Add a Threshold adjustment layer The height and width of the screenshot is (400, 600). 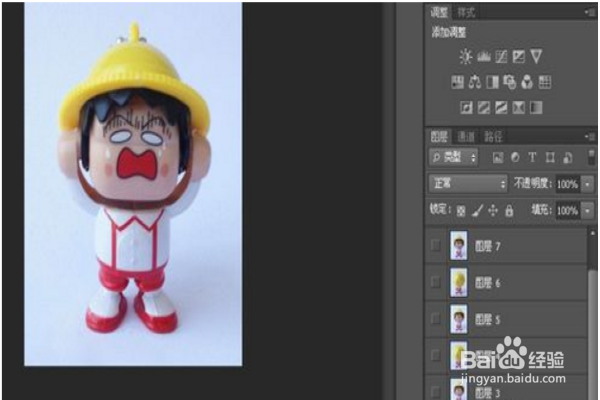pyautogui.click(x=501, y=108)
